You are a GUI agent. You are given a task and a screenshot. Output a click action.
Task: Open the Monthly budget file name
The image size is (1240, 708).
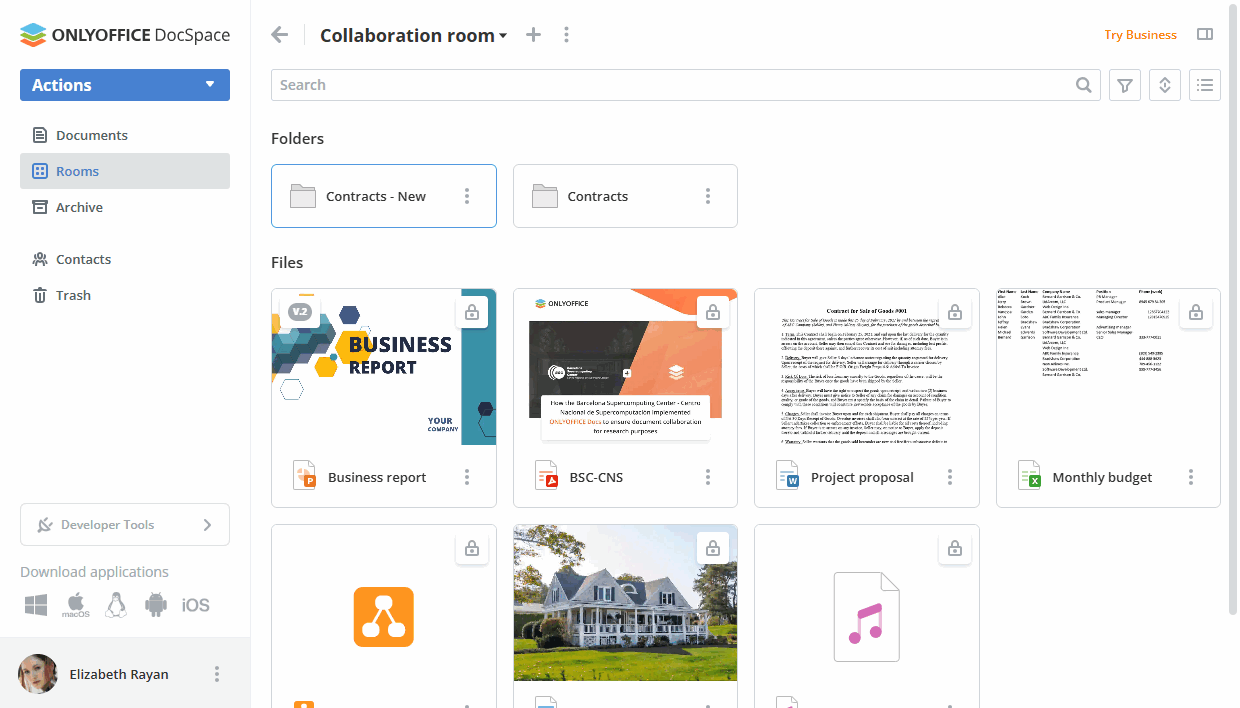[1102, 477]
